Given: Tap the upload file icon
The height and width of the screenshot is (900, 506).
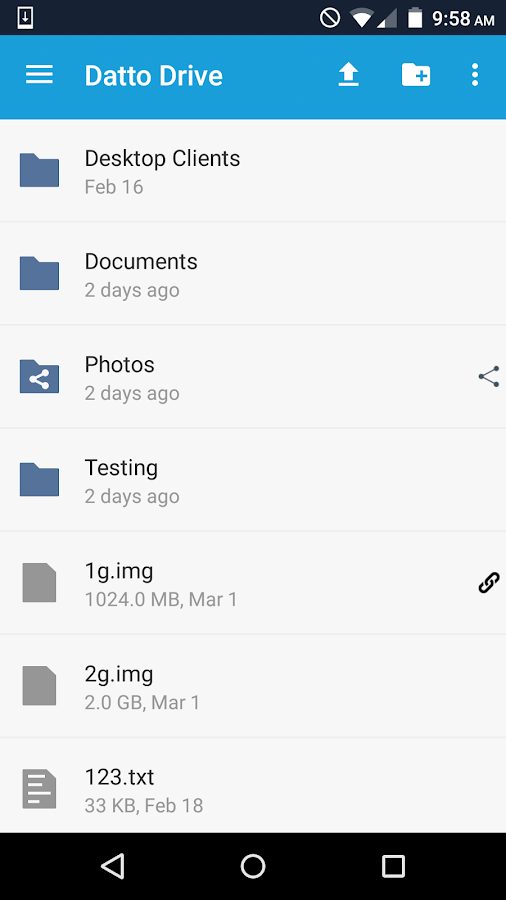Looking at the screenshot, I should pos(348,75).
